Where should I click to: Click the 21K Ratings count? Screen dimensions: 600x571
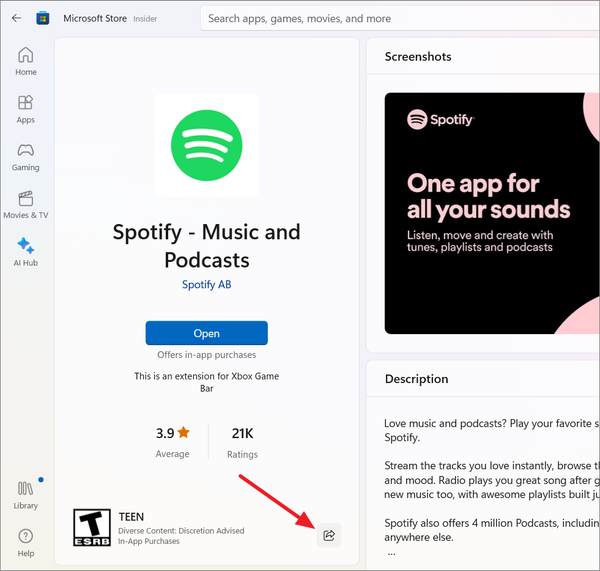click(x=242, y=442)
